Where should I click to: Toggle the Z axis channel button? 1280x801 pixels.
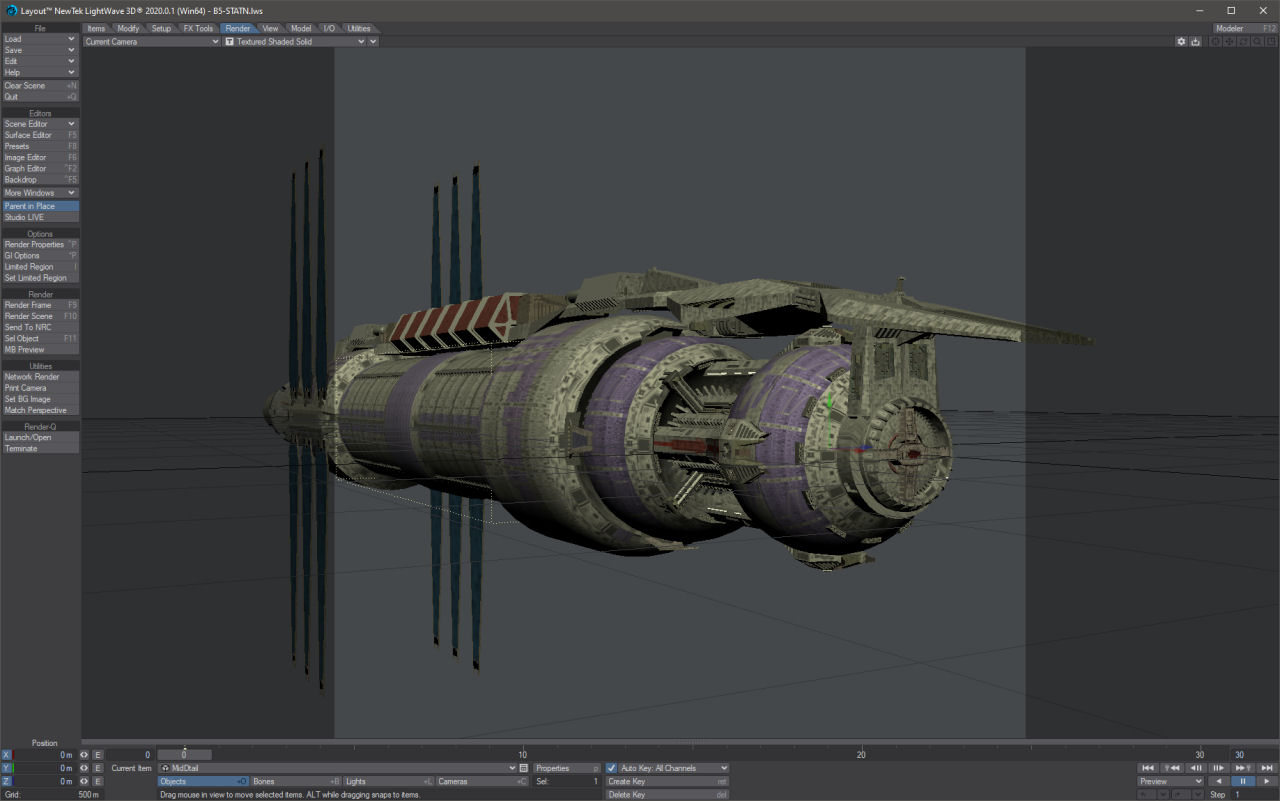coord(6,781)
